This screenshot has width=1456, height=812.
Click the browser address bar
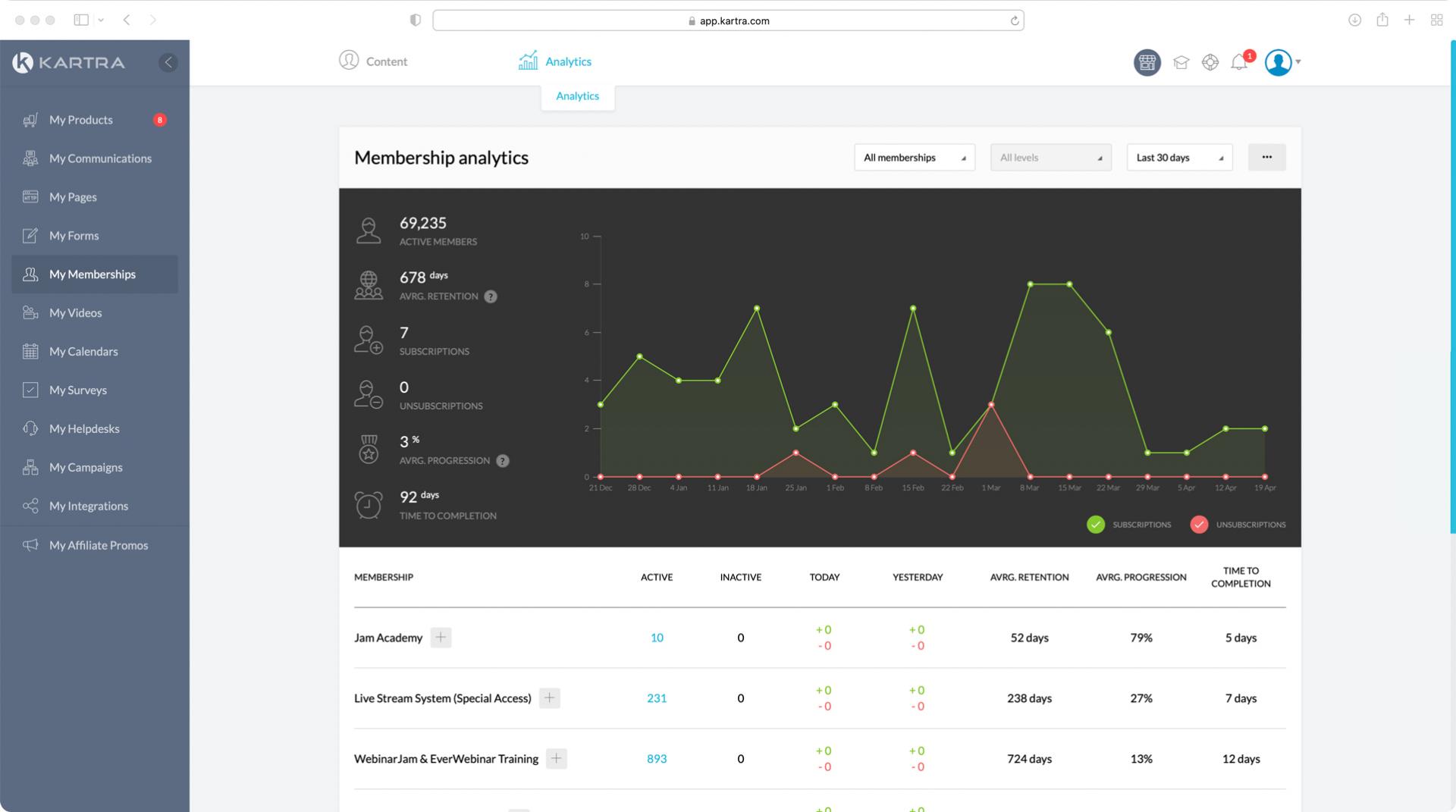[x=728, y=20]
